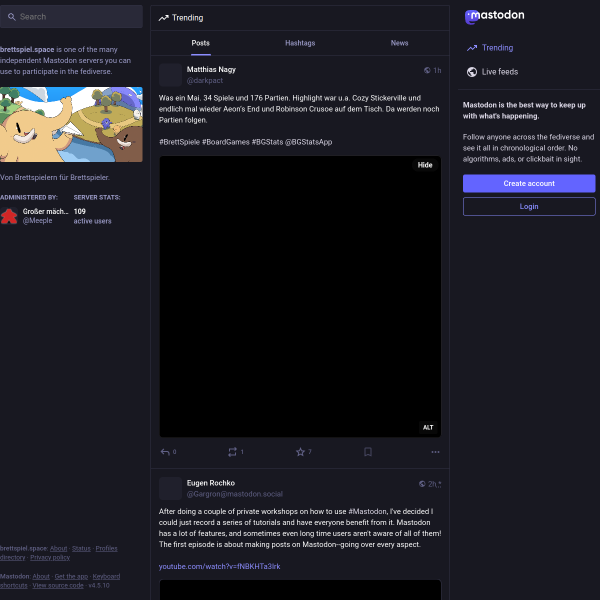Screen dimensions: 600x600
Task: Reply to Matthias Nagy's post
Action: (168, 452)
